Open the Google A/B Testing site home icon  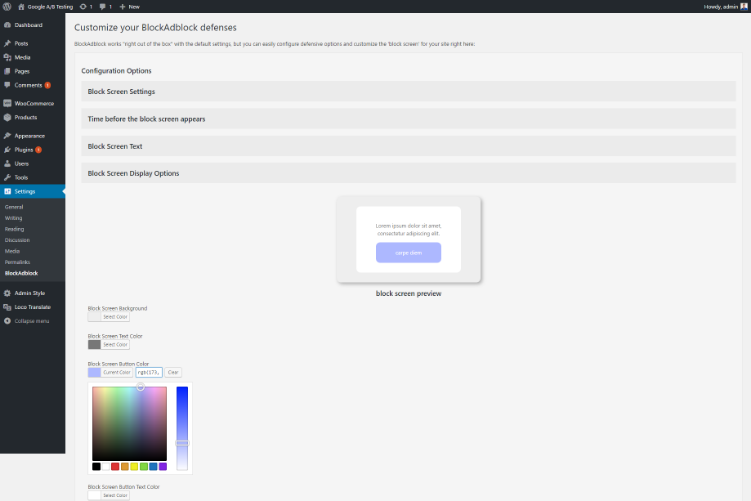tap(21, 7)
